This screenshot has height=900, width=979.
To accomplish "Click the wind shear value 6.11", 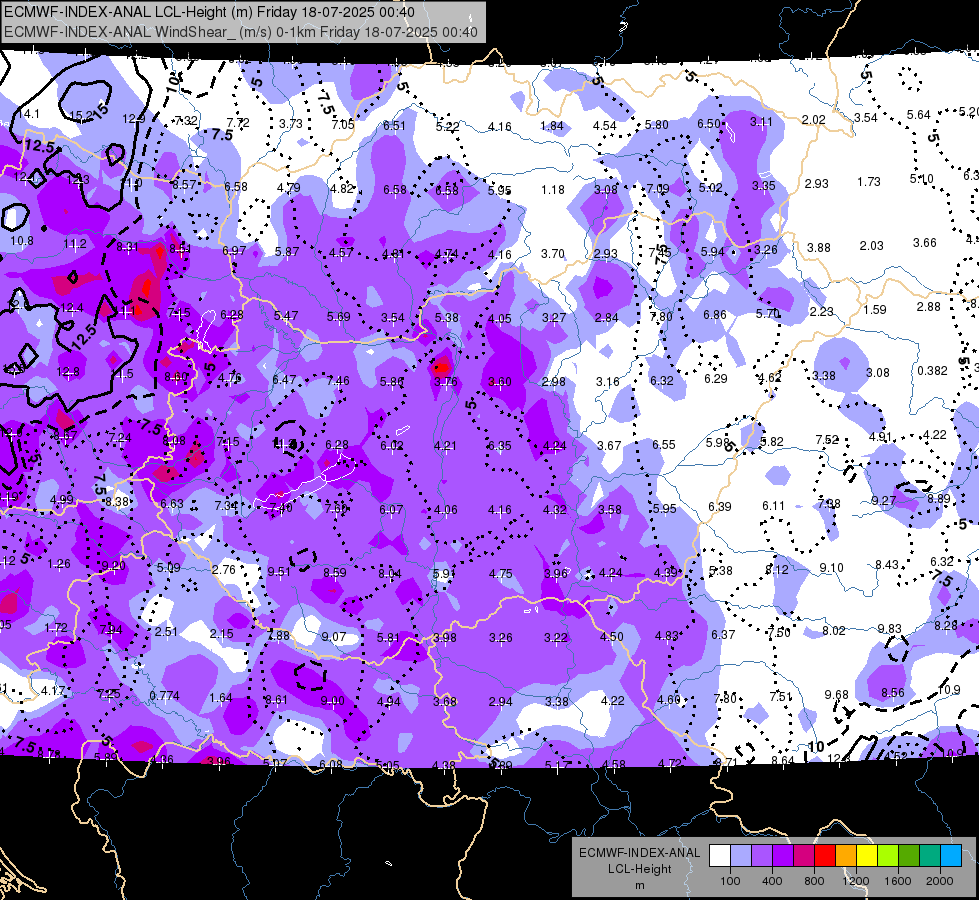I will 773,505.
